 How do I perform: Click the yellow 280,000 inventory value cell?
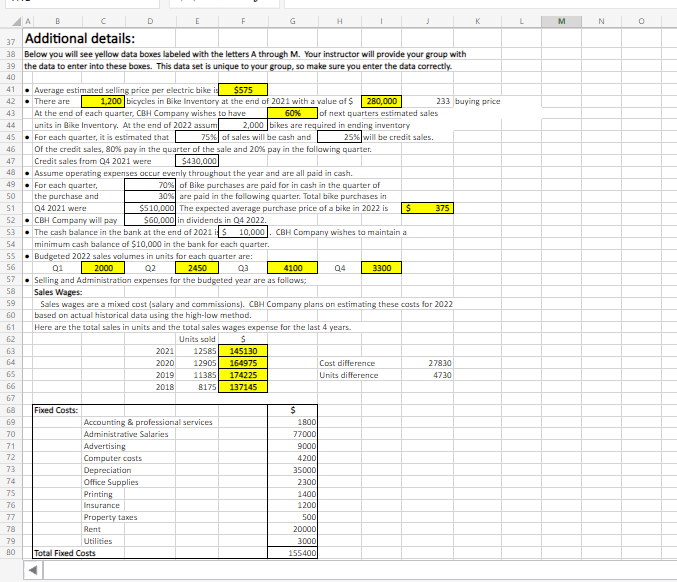pos(381,101)
